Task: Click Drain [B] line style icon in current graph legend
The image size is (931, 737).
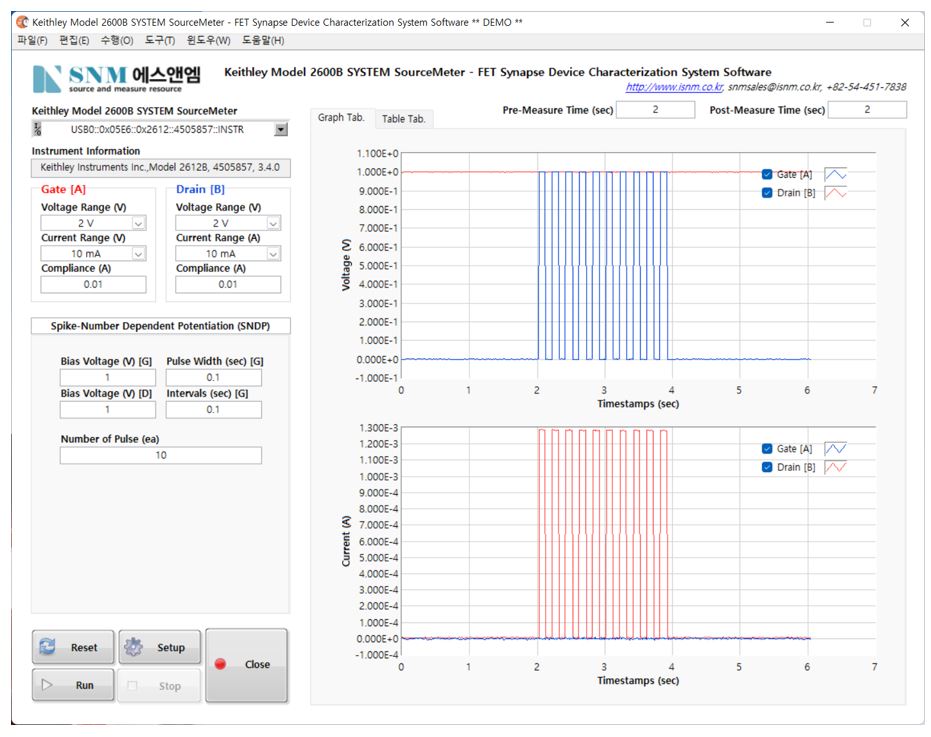Action: pos(834,466)
